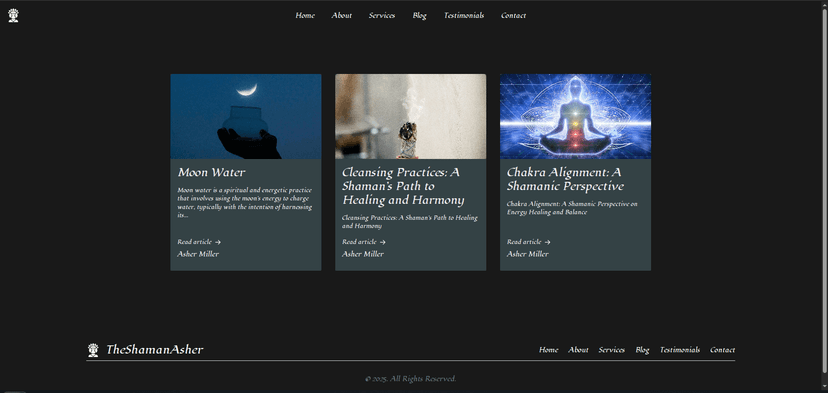Go to Contact in the top navigation

(x=513, y=15)
